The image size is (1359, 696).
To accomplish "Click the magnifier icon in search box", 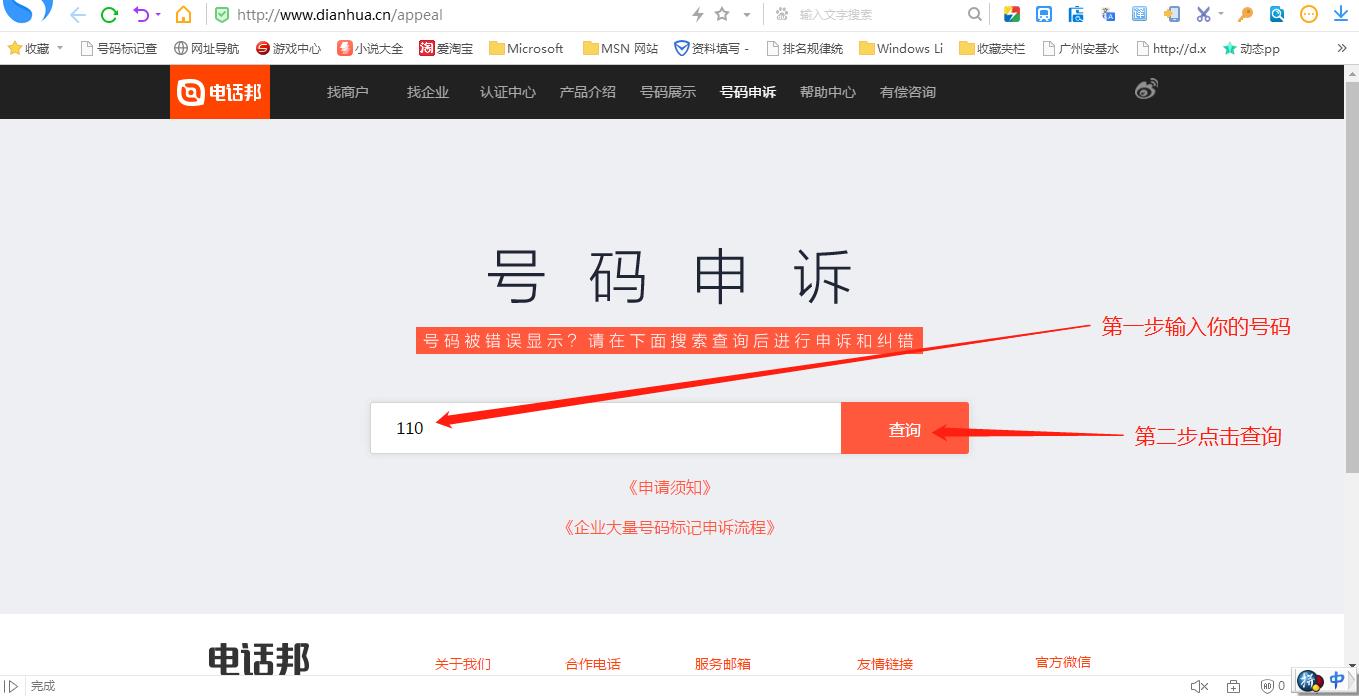I will [975, 14].
